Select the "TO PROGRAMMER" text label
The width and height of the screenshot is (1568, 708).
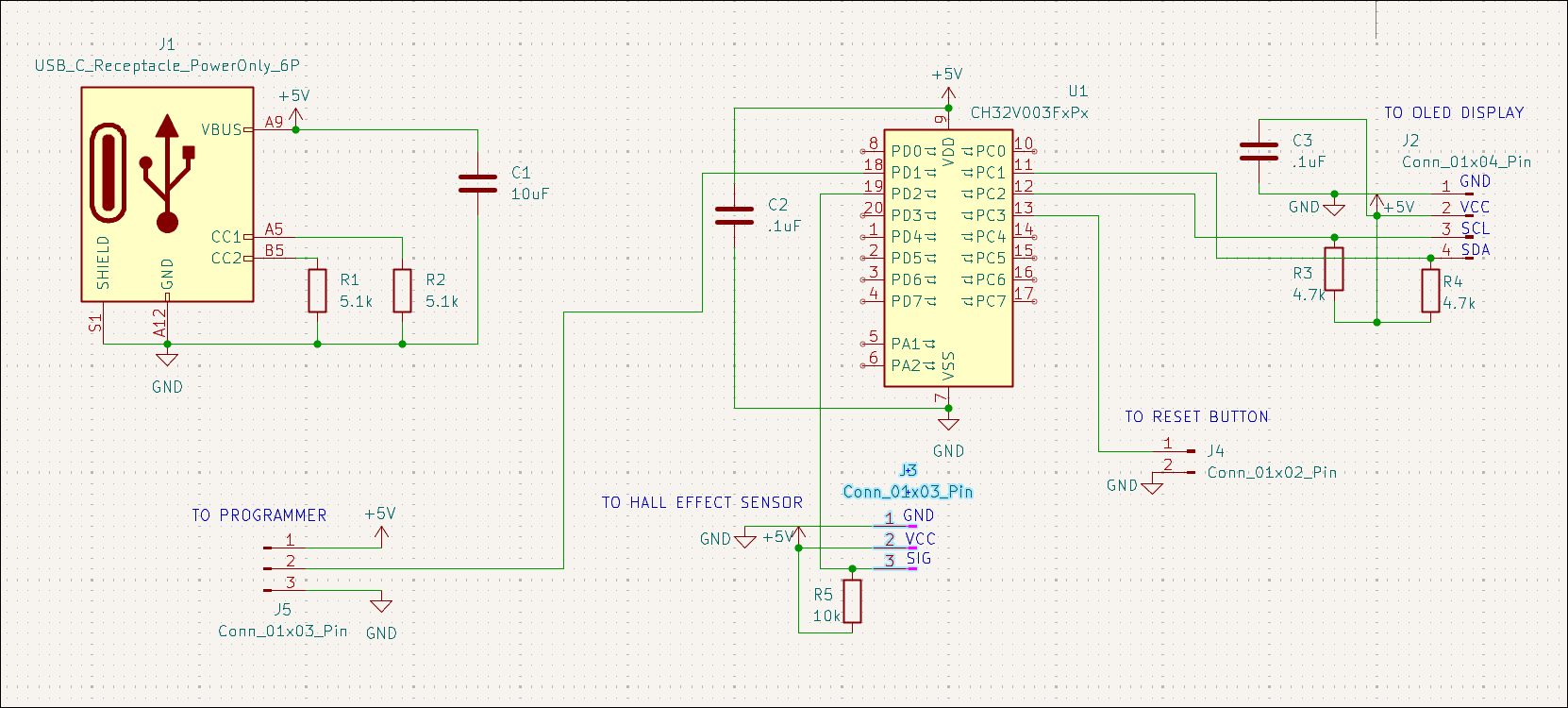[x=259, y=515]
